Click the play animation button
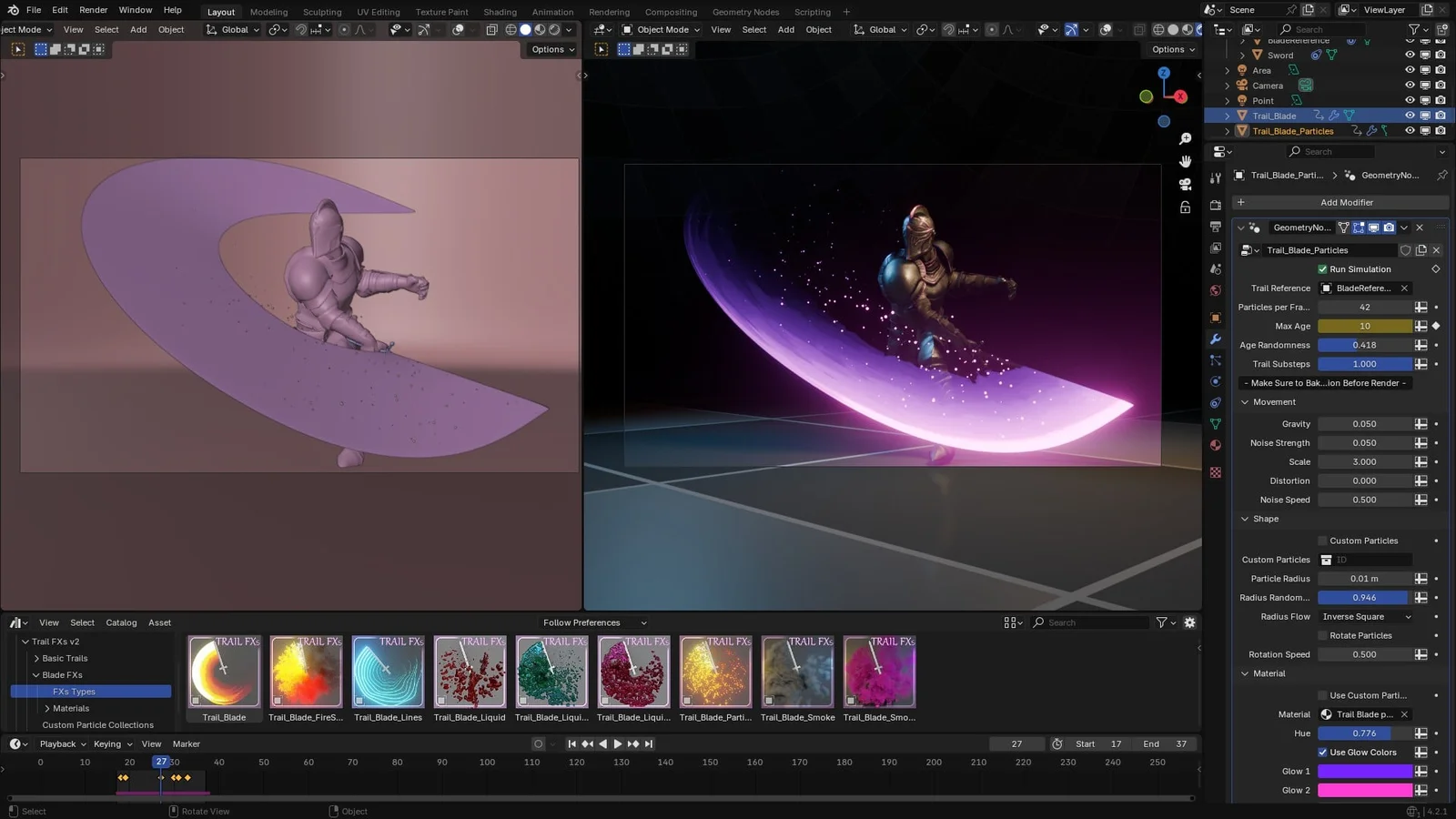This screenshot has width=1456, height=819. [x=618, y=743]
